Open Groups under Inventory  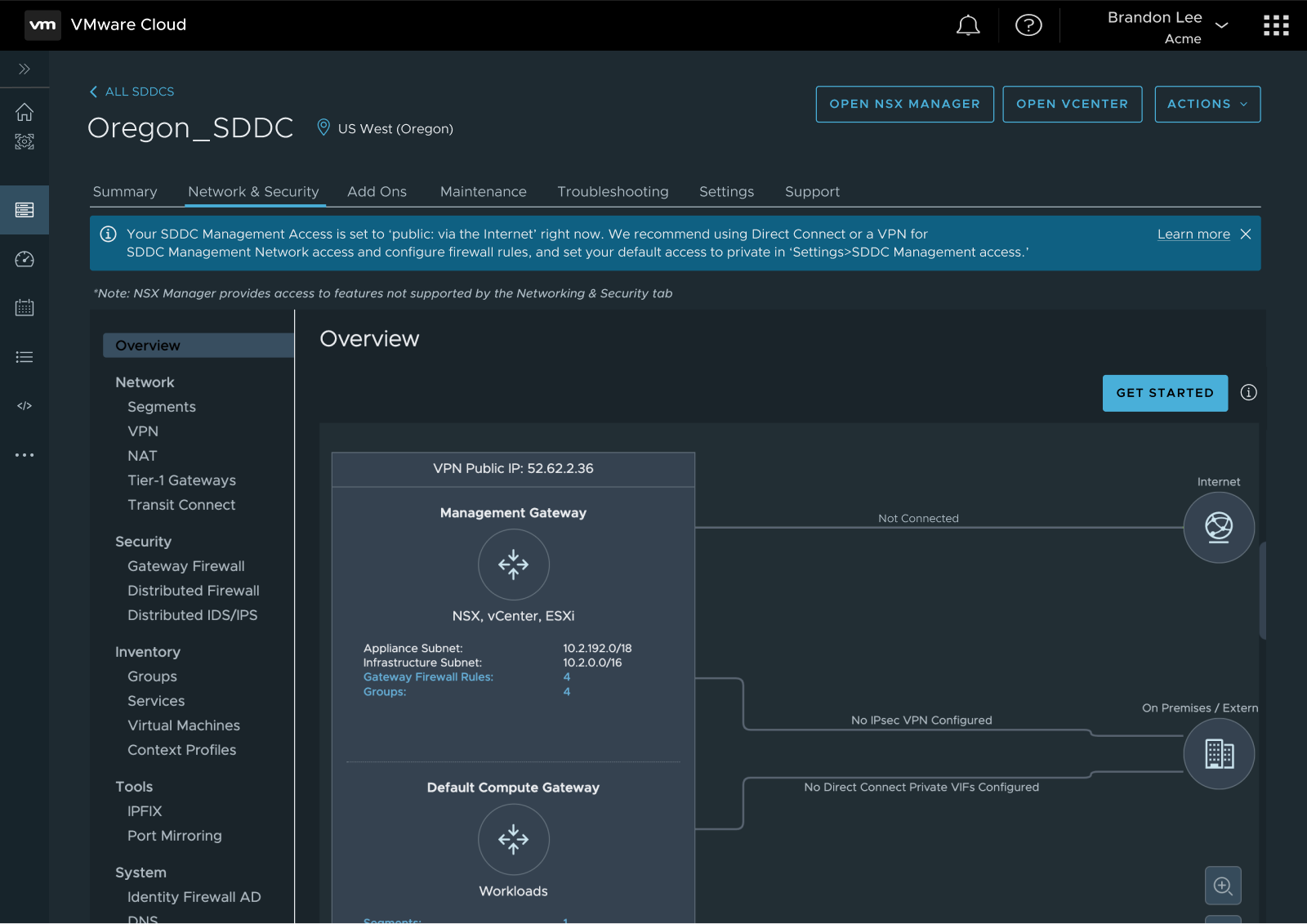click(152, 676)
